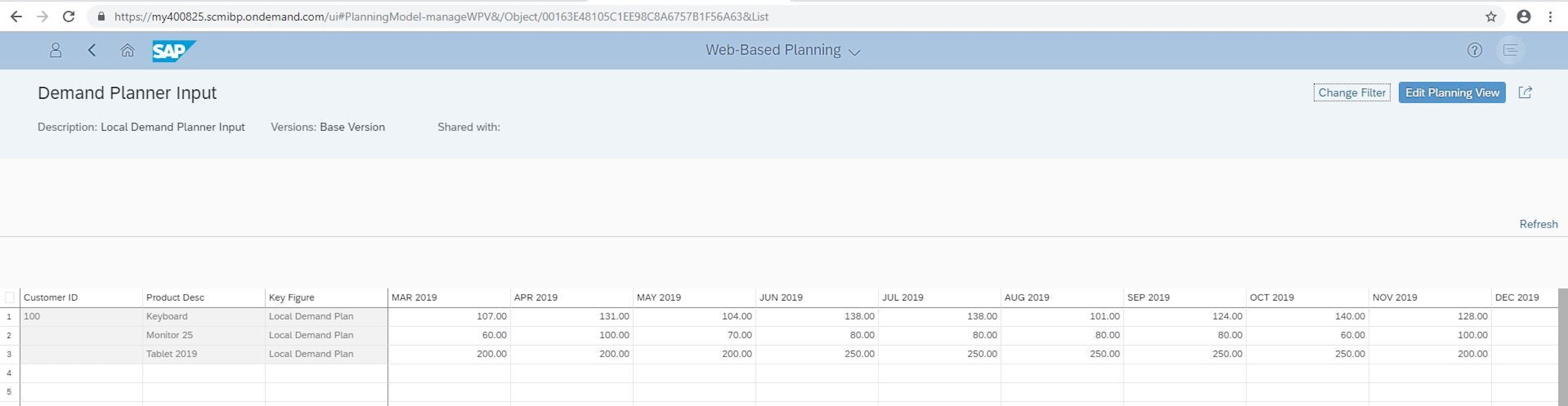This screenshot has width=1568, height=406.
Task: Click the Edit Planning View button
Action: [x=1452, y=92]
